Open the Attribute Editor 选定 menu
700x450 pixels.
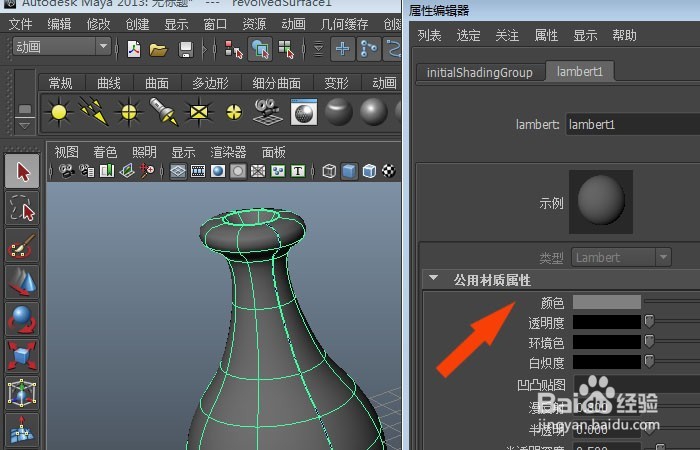click(x=468, y=35)
